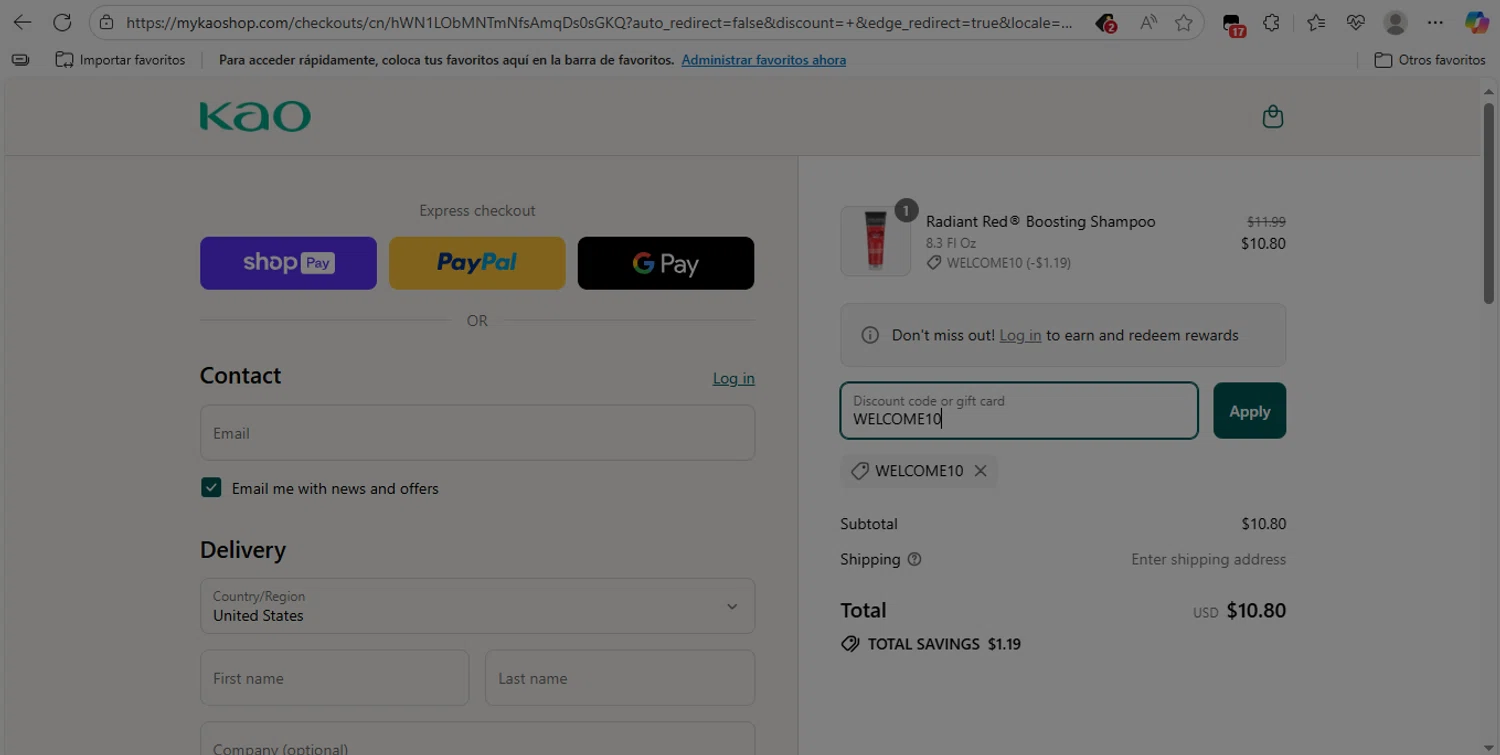Open the shopping blocker extension icon in address bar
The width and height of the screenshot is (1500, 755).
click(1106, 22)
